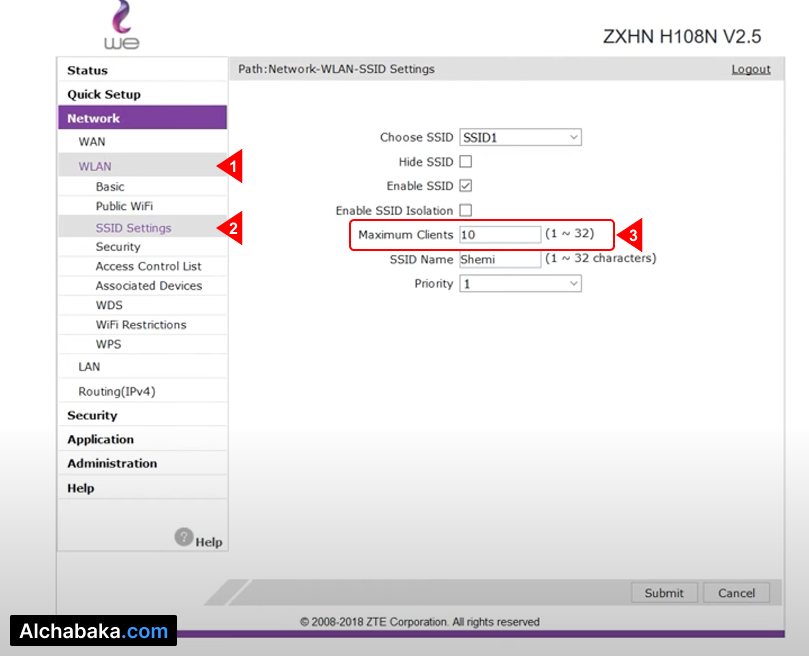Image resolution: width=809 pixels, height=656 pixels.
Task: Go to Associated Devices page
Action: point(148,286)
